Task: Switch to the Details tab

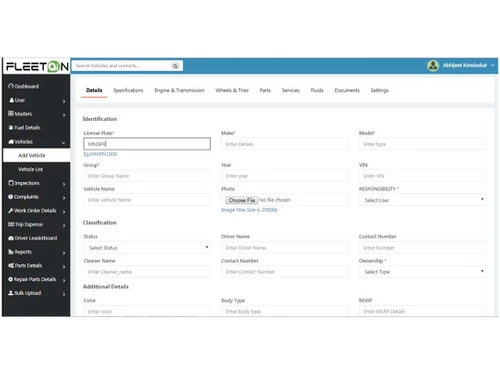Action: point(94,90)
